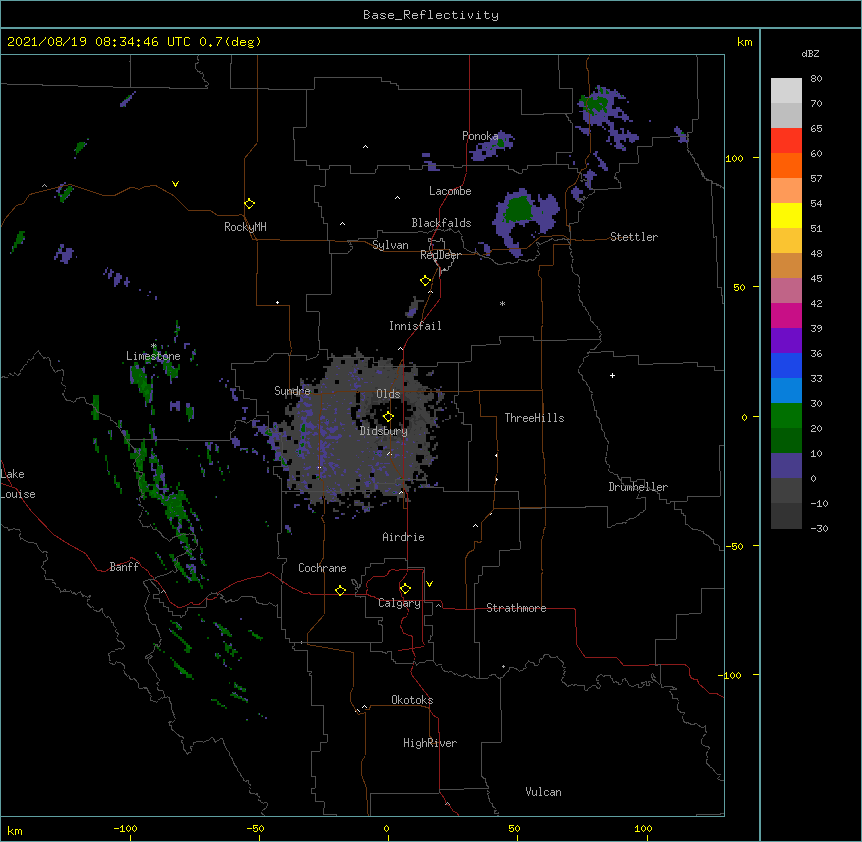Click the Drumheller label
Viewport: 862px width, 842px height.
(638, 487)
